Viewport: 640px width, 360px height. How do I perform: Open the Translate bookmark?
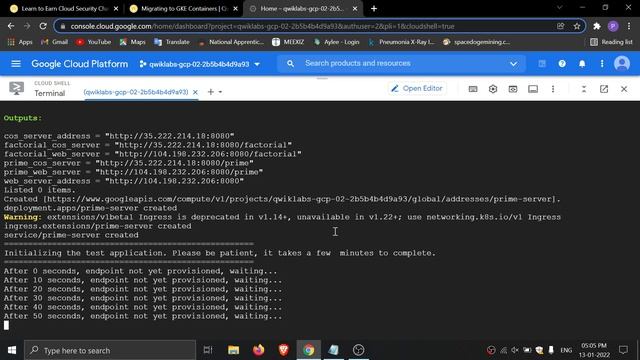tap(171, 42)
